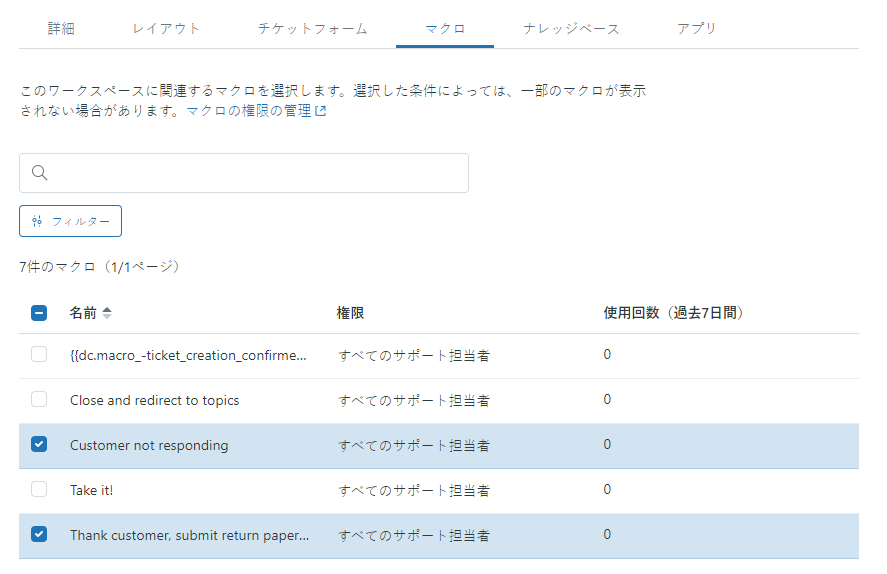Click the Thank customer, submit return paper... name
This screenshot has width=887, height=574.
pyautogui.click(x=190, y=536)
